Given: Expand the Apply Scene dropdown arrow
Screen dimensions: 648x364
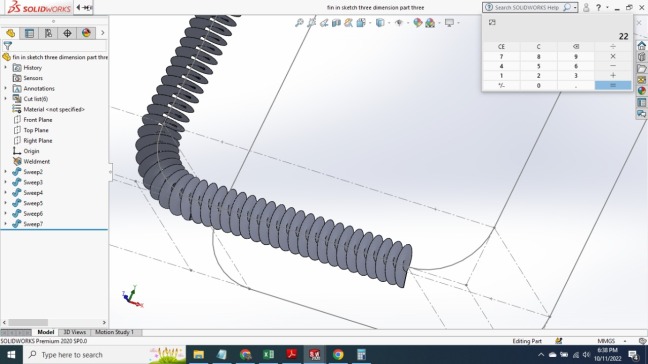Looking at the screenshot, I should coord(439,23).
